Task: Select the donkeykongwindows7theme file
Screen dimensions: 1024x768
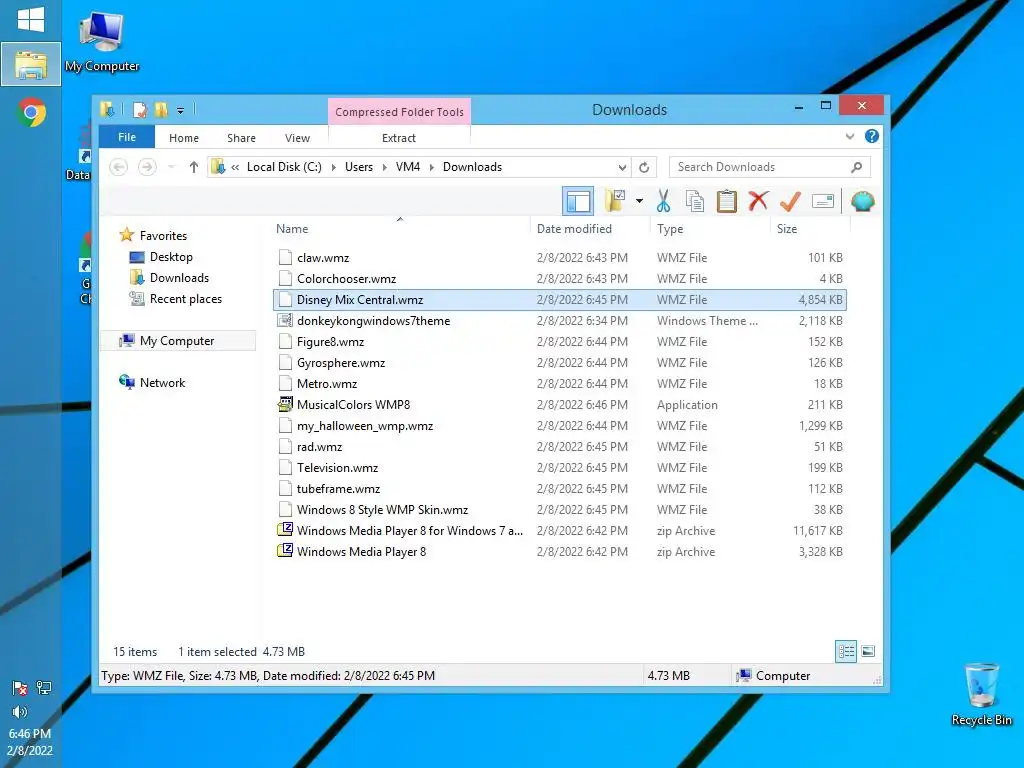Action: pos(560,321)
